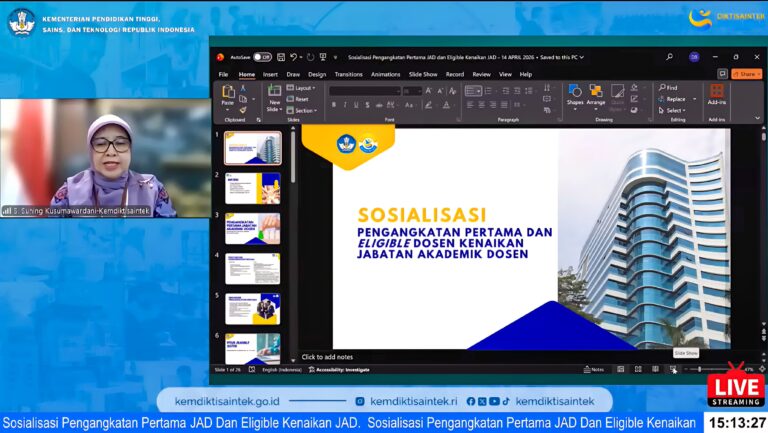The image size is (768, 433).
Task: Switch to the Draw tab
Action: coord(293,74)
